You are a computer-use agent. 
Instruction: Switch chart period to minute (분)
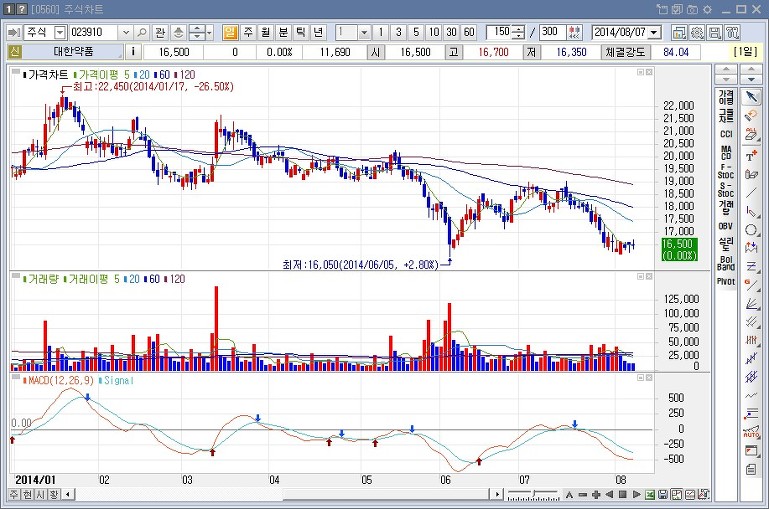[x=283, y=32]
